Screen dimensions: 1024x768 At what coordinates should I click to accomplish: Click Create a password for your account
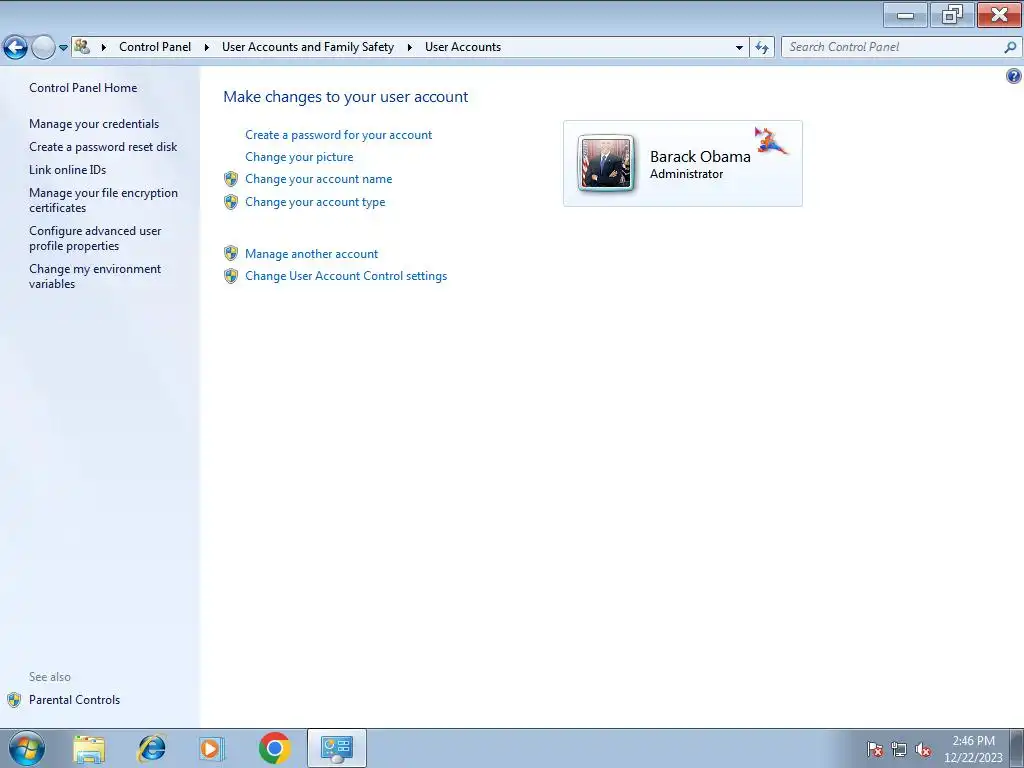coord(338,135)
